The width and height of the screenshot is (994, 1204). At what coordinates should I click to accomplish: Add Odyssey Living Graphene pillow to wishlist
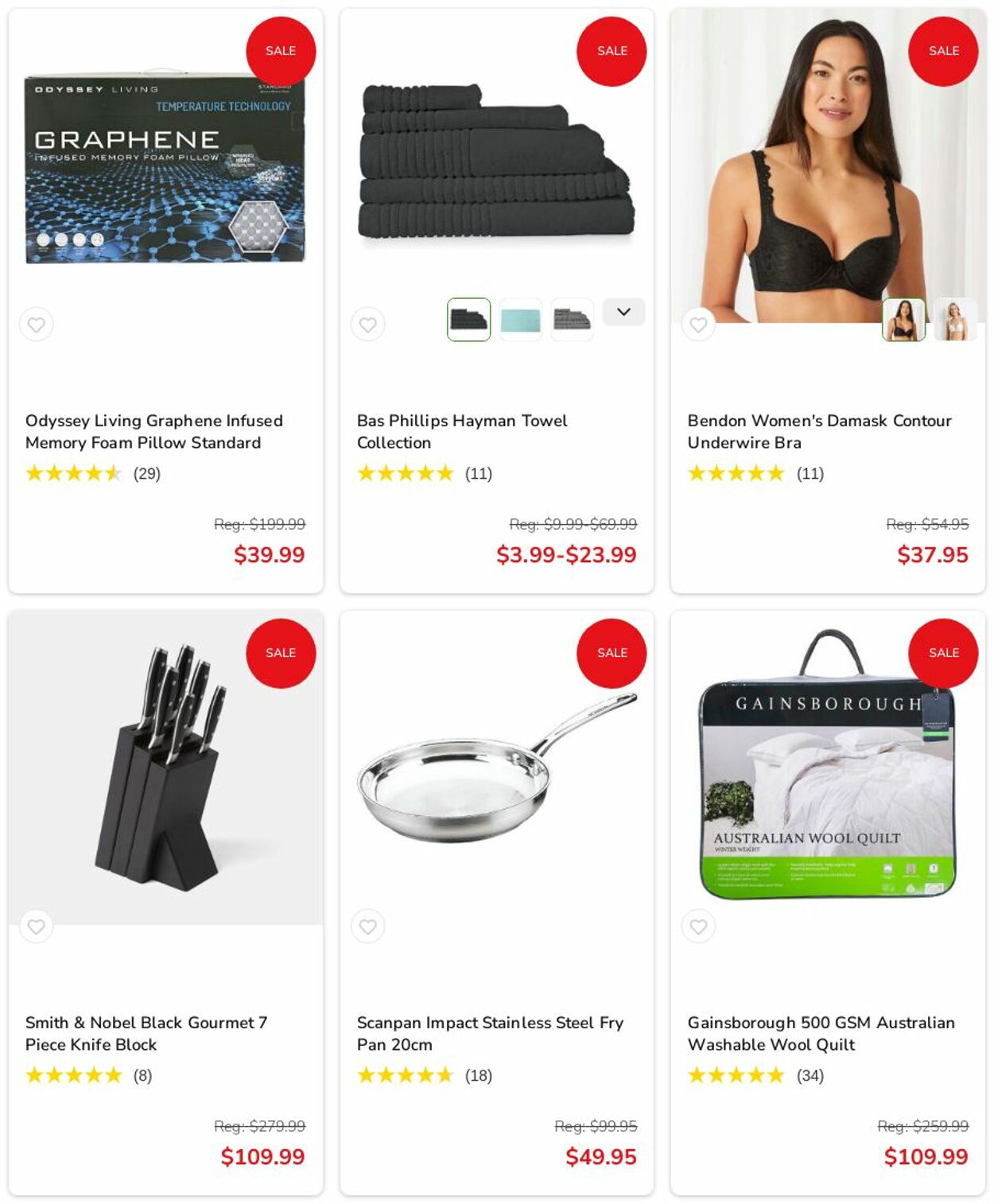point(36,324)
